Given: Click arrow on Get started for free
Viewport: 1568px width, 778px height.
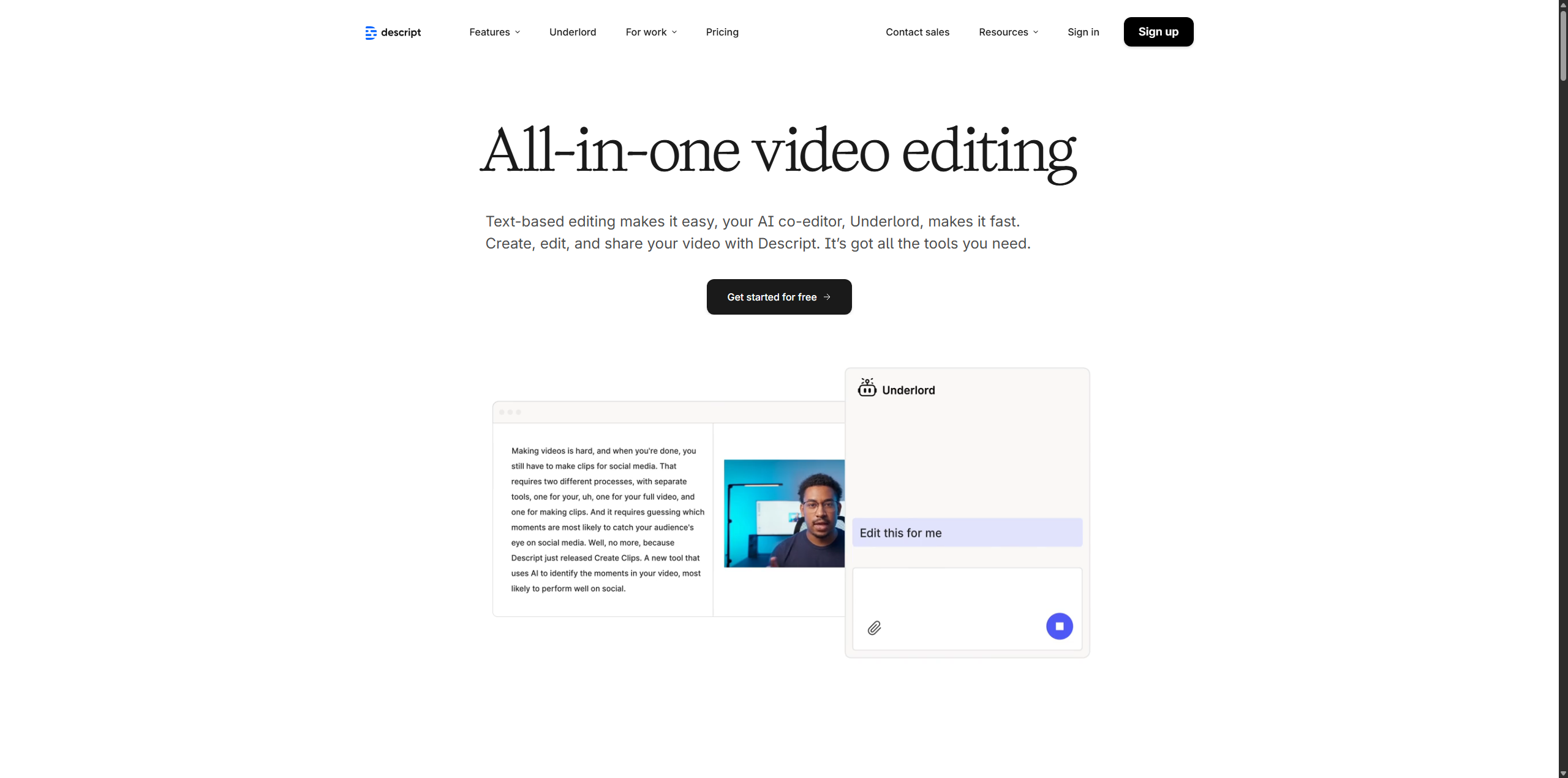Looking at the screenshot, I should (x=827, y=297).
